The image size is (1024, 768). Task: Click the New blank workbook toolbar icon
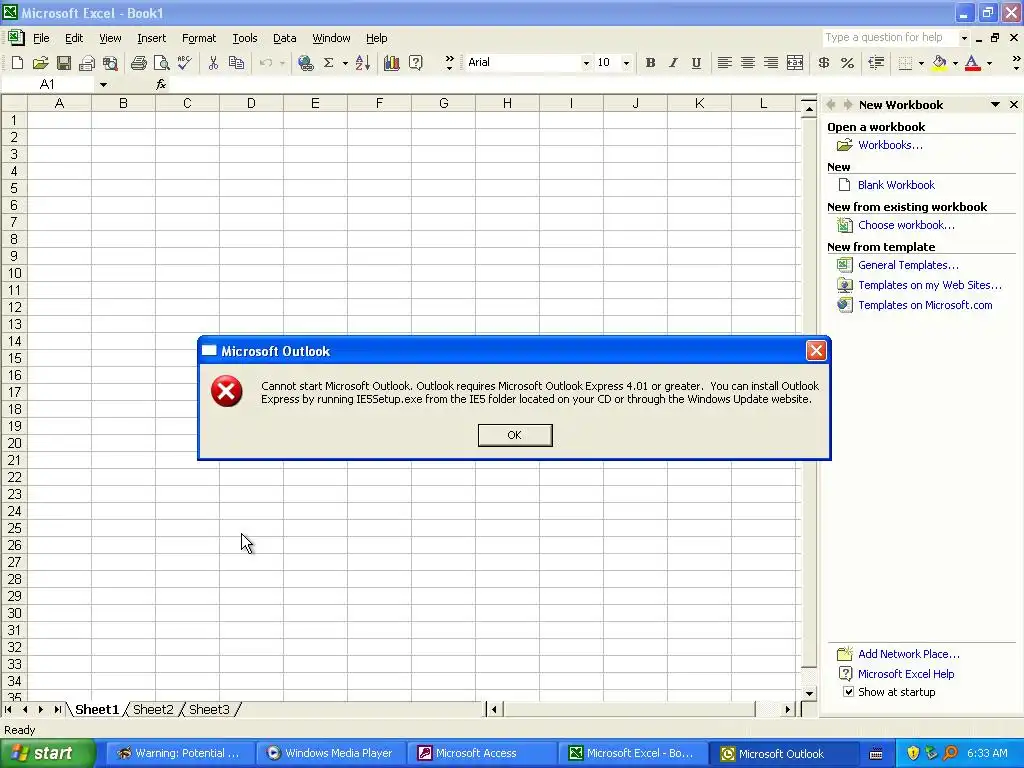[18, 63]
